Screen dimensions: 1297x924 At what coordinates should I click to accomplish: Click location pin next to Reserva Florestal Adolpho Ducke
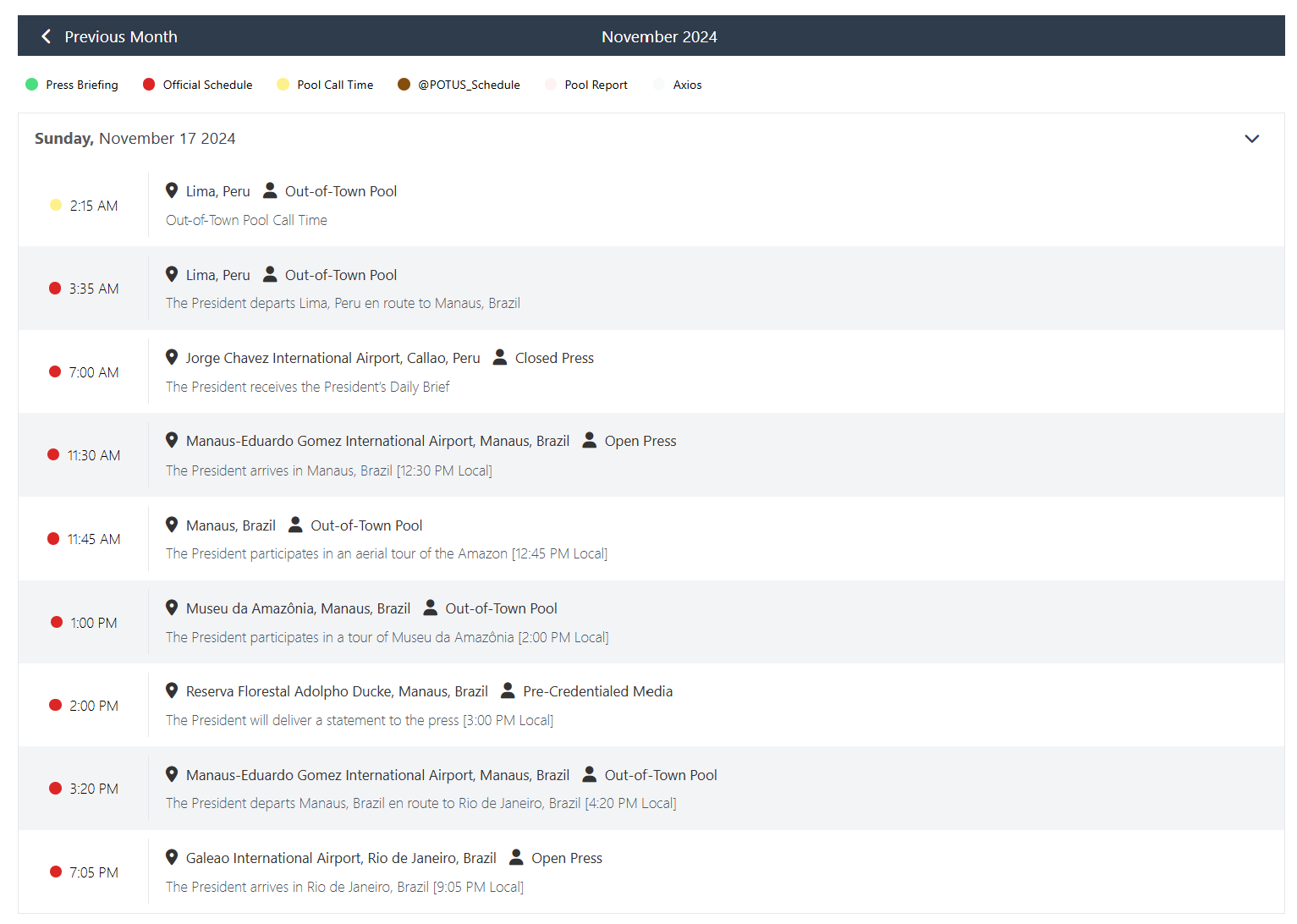(x=172, y=690)
